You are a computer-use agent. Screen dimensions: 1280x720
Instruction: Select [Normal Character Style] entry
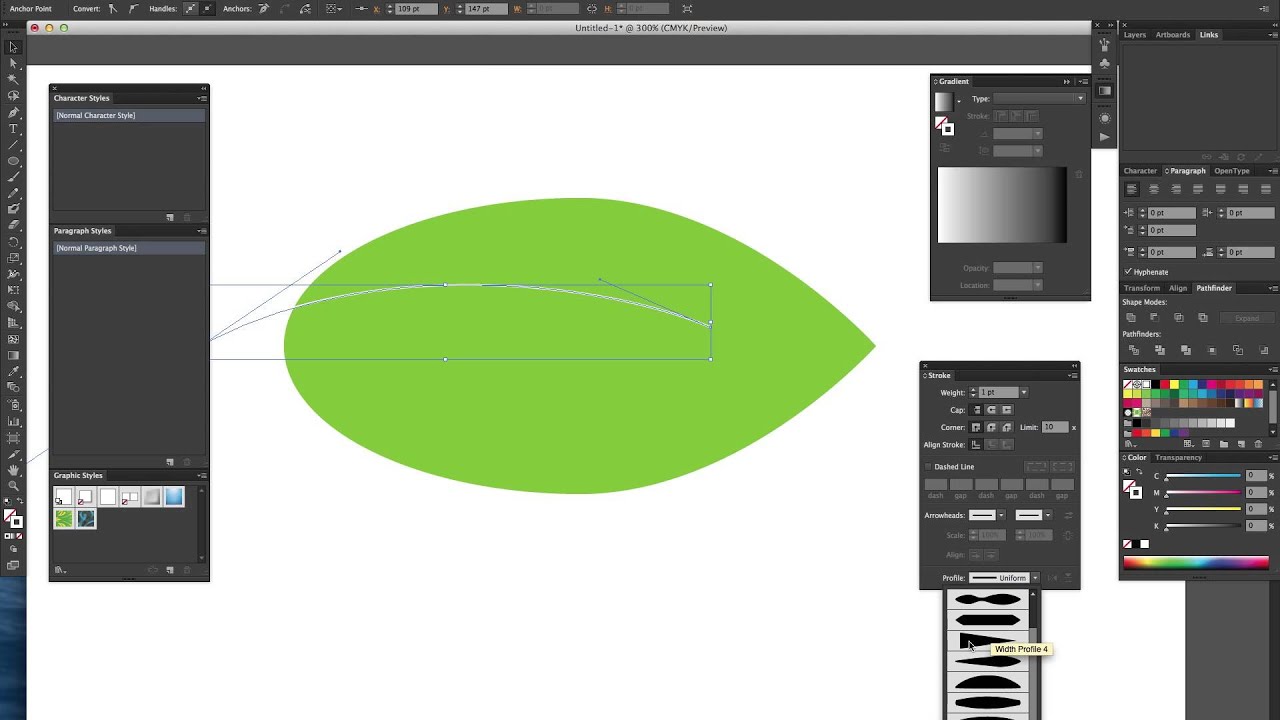click(x=129, y=115)
